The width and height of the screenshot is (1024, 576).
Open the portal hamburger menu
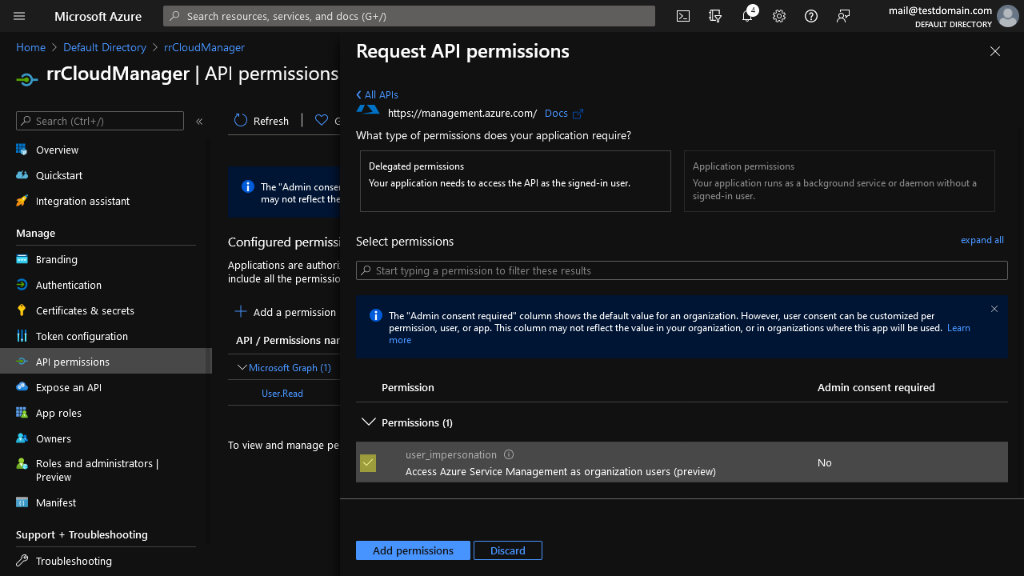pos(19,16)
